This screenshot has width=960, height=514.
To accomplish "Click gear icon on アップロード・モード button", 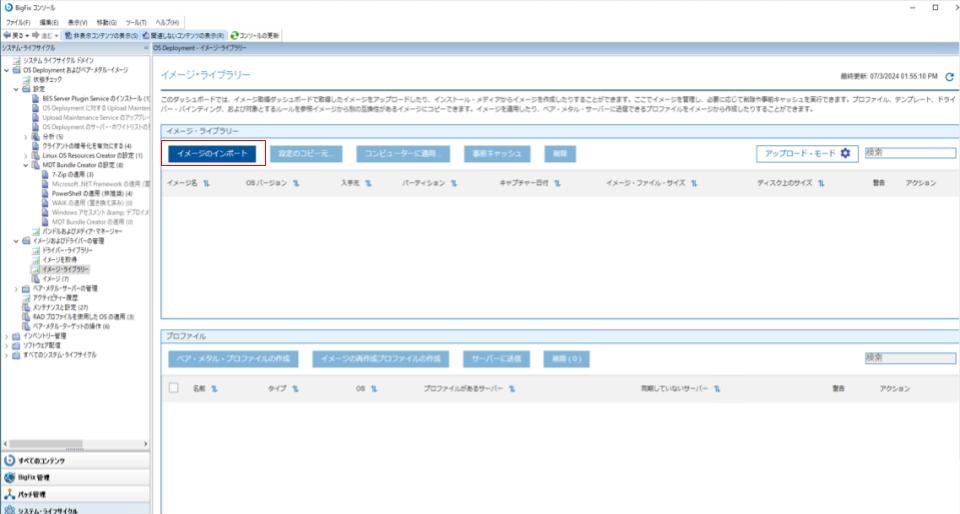I will coord(846,153).
